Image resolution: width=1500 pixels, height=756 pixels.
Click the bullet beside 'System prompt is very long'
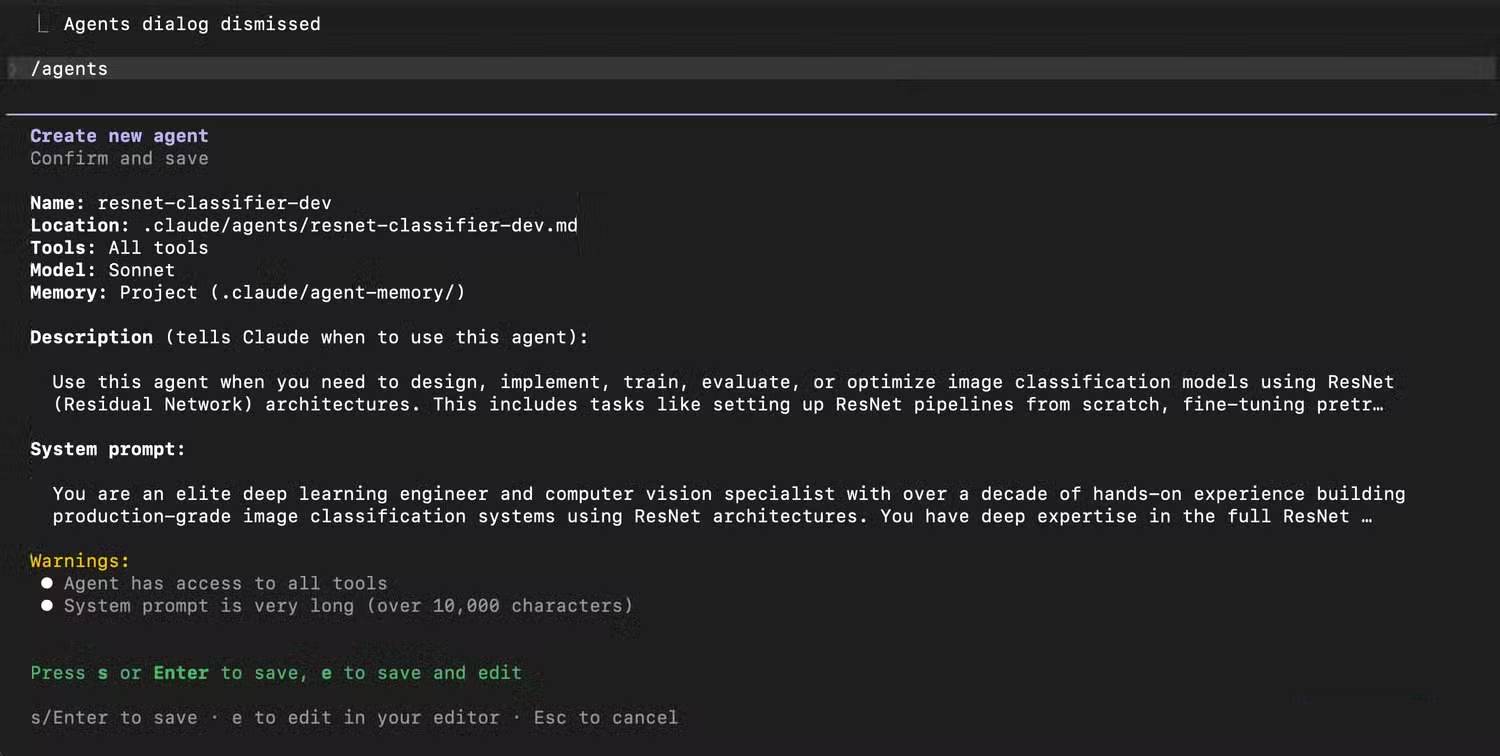tap(46, 606)
